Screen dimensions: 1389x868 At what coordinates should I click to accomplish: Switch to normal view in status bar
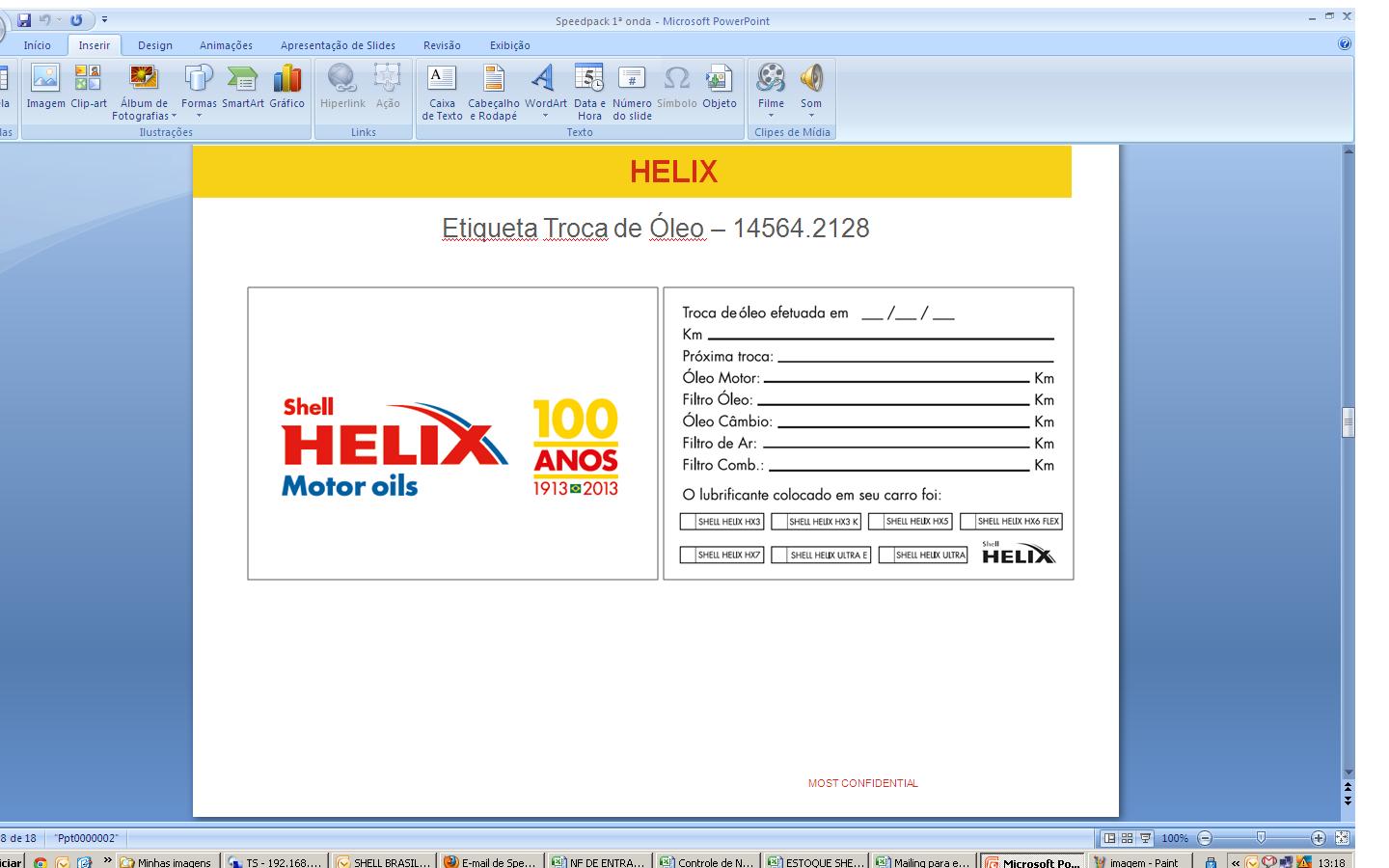tap(1109, 838)
